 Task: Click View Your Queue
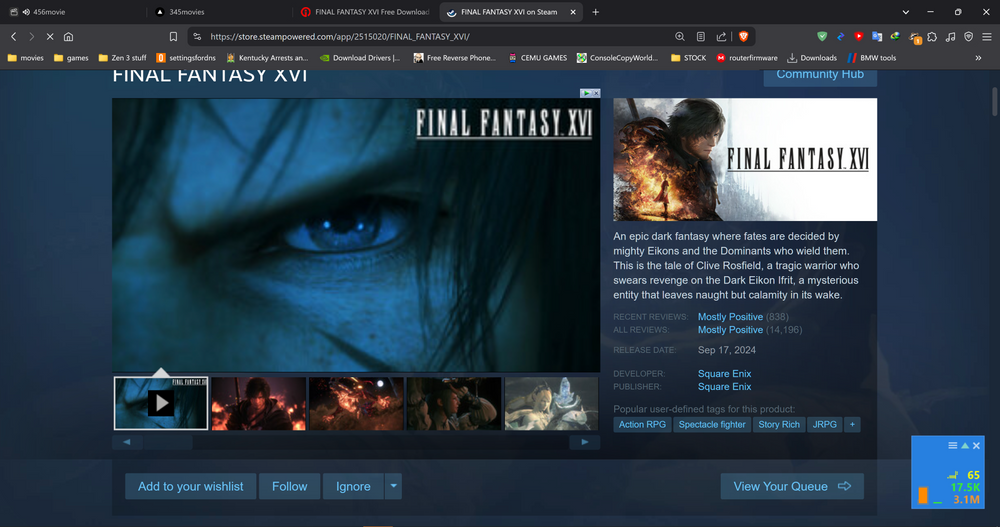pos(792,486)
